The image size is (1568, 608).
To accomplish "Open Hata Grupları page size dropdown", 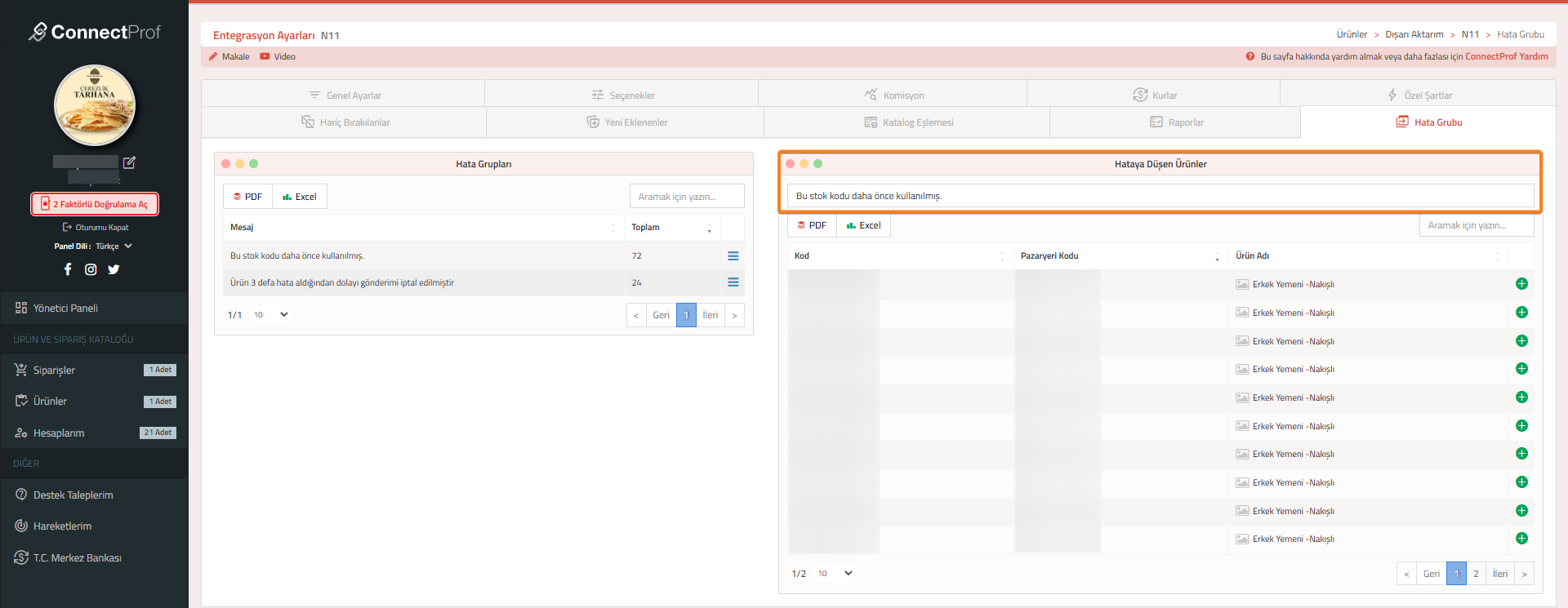I will pyautogui.click(x=270, y=315).
